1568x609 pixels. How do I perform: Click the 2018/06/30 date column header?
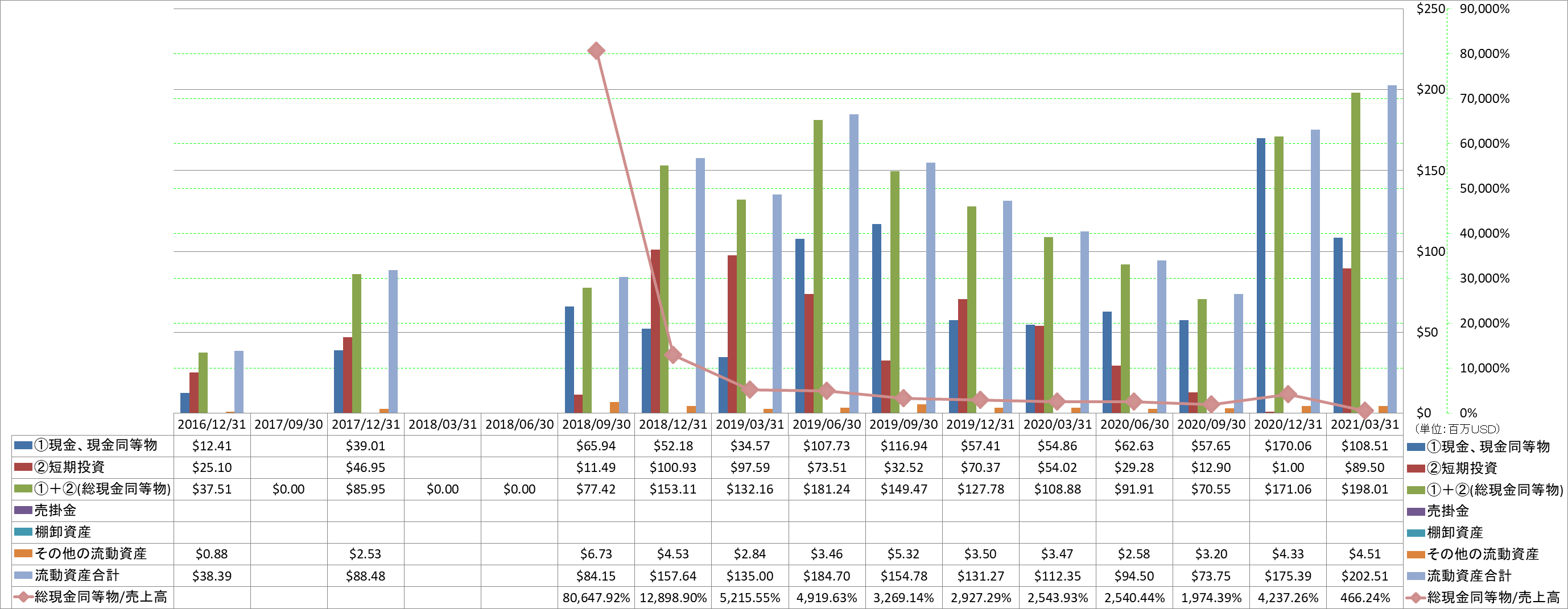(x=519, y=424)
